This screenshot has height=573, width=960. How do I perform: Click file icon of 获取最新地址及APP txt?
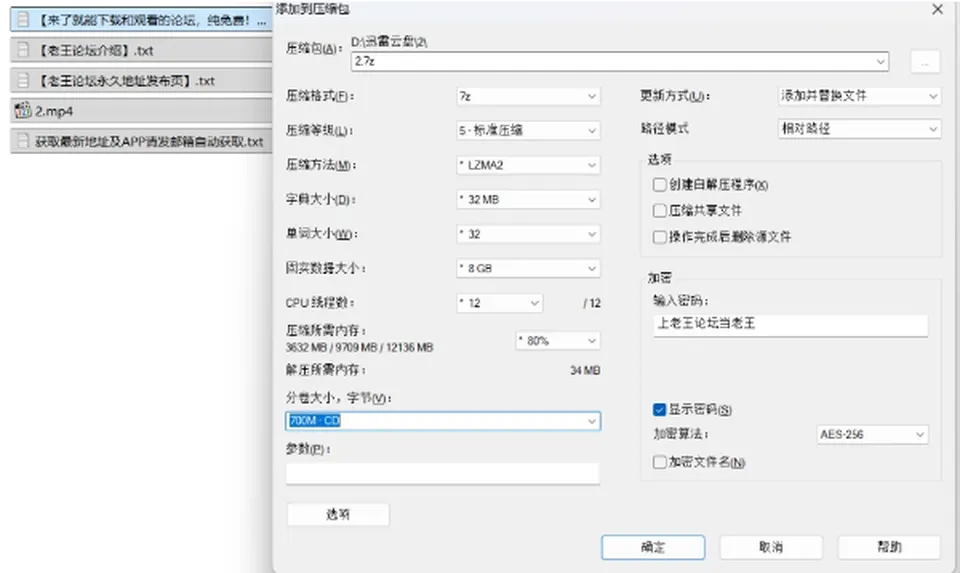point(23,141)
